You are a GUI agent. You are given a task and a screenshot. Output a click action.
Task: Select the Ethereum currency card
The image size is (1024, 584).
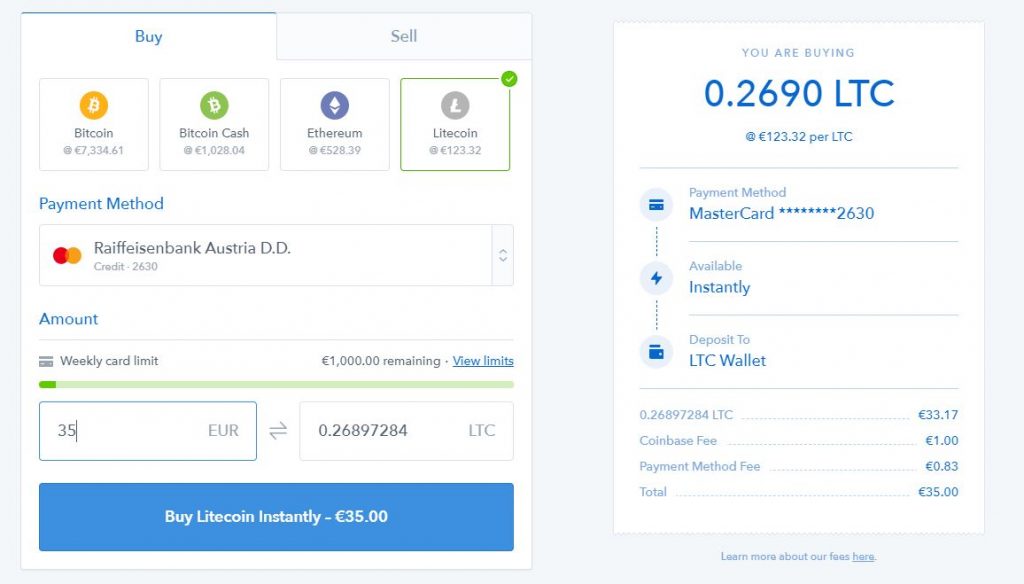334,125
